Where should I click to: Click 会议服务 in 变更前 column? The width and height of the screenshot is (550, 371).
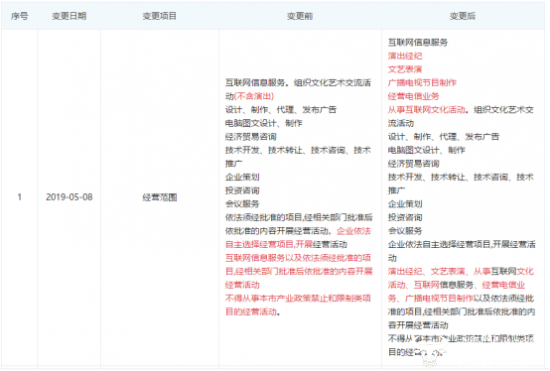[x=242, y=204]
